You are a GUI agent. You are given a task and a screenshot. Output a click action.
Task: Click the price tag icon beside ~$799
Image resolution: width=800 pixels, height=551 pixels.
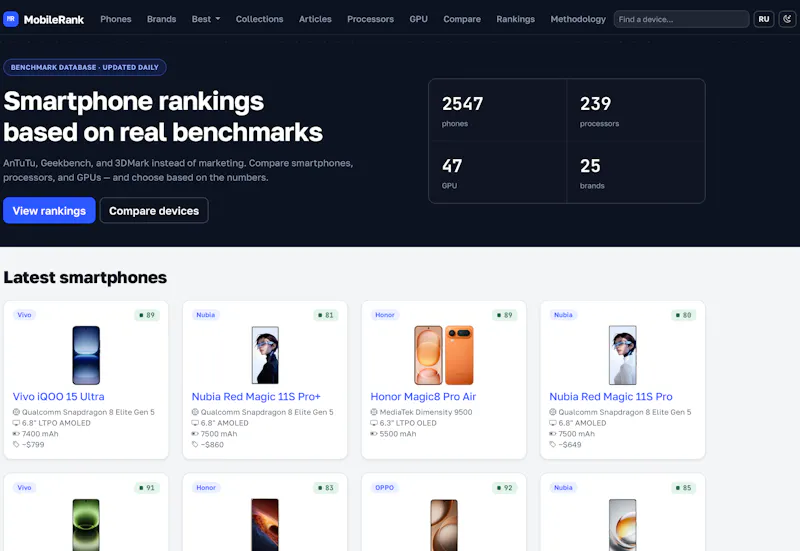pyautogui.click(x=16, y=444)
